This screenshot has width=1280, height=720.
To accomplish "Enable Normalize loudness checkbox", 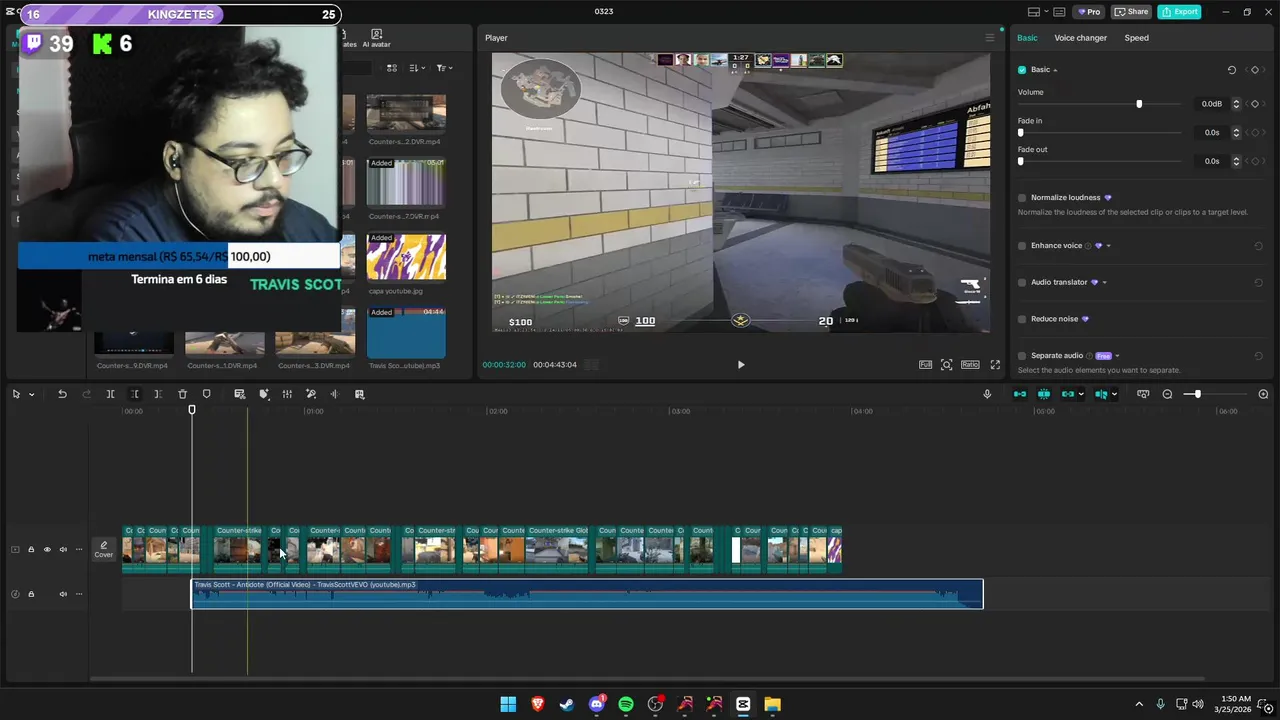I will 1022,198.
